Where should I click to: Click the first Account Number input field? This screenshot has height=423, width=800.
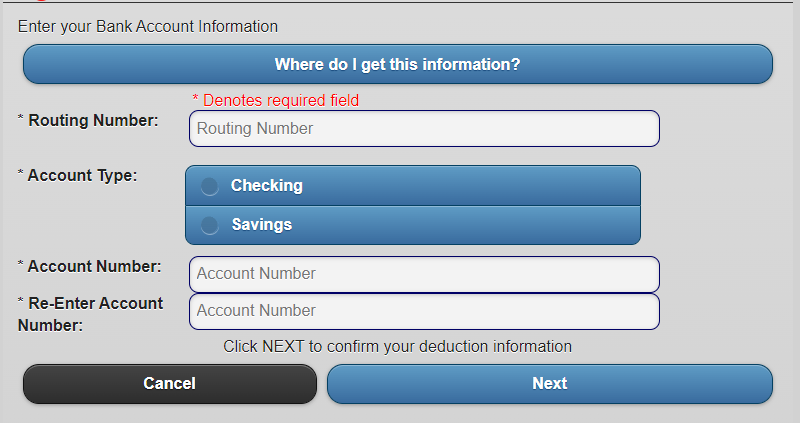[x=424, y=274]
